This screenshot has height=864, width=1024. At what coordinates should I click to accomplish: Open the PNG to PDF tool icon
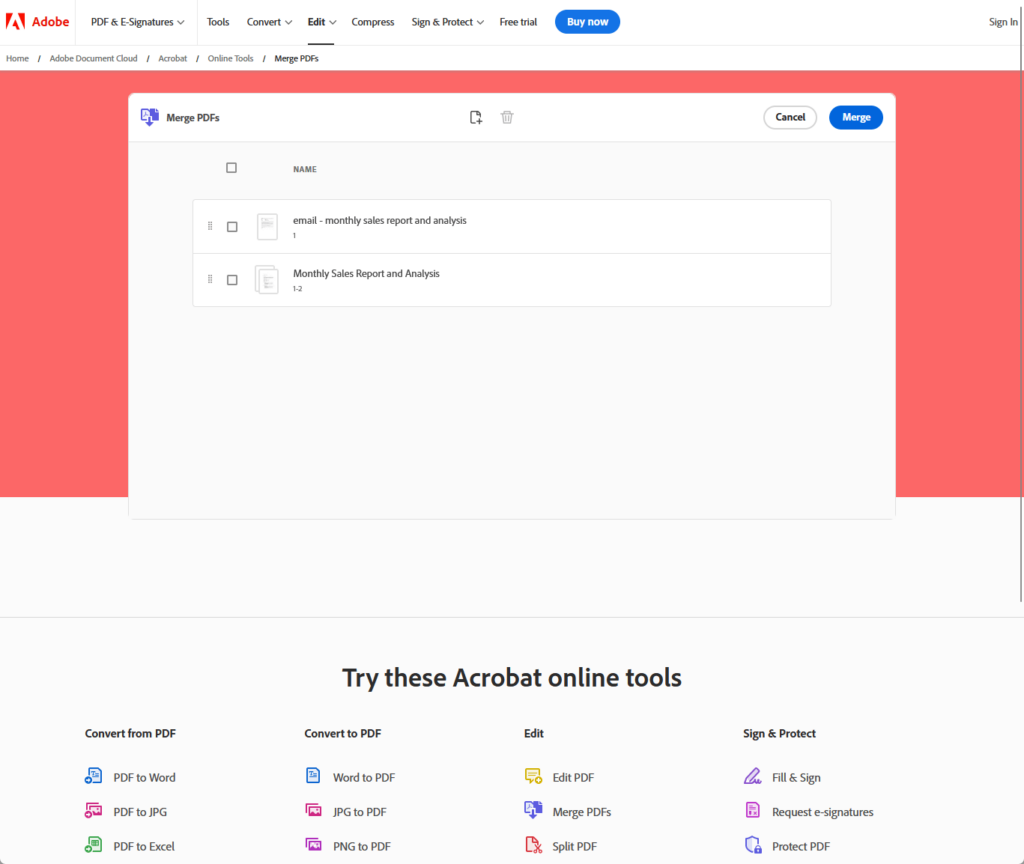coord(313,844)
